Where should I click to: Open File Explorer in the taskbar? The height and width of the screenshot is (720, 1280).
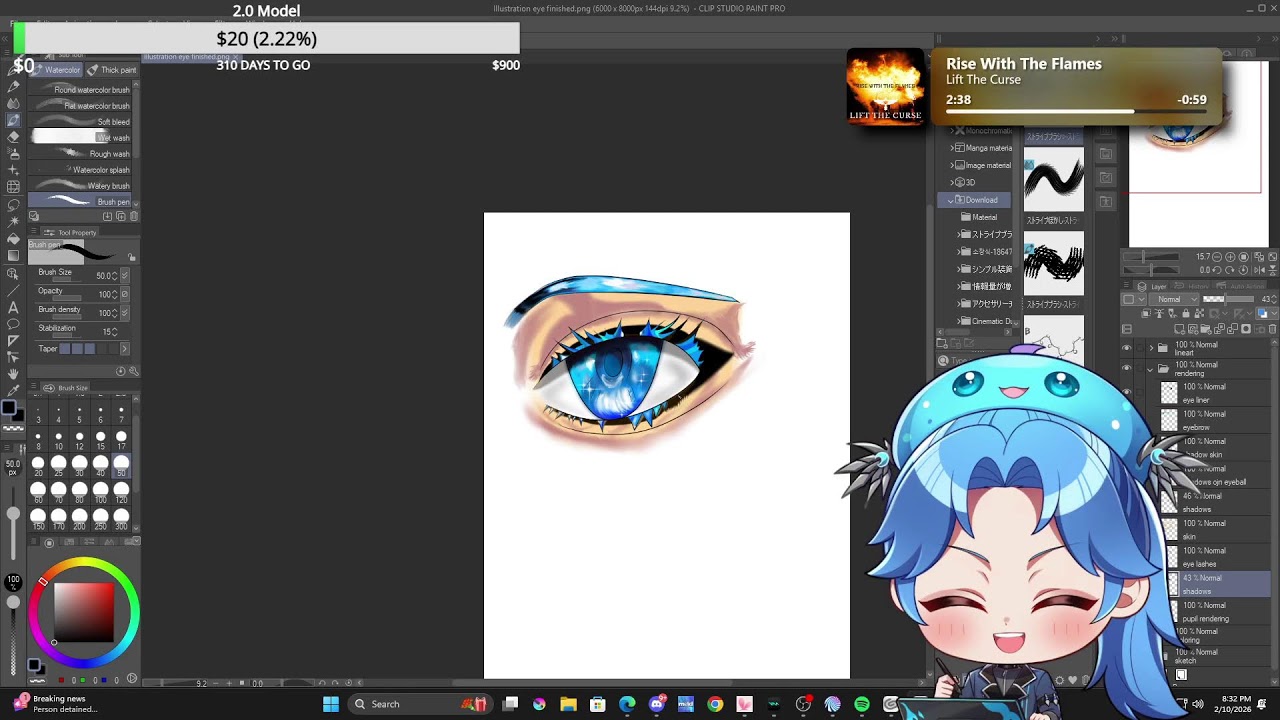568,704
